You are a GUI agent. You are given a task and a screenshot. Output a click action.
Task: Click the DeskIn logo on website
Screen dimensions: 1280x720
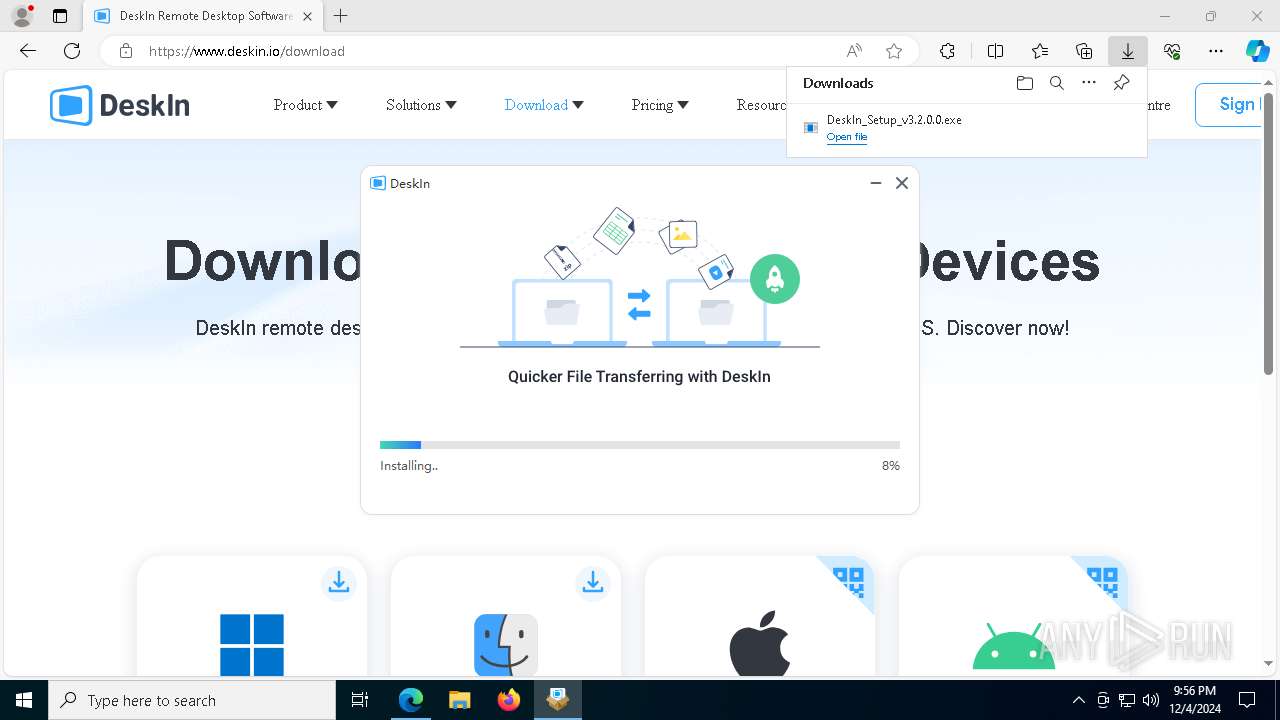tap(120, 105)
